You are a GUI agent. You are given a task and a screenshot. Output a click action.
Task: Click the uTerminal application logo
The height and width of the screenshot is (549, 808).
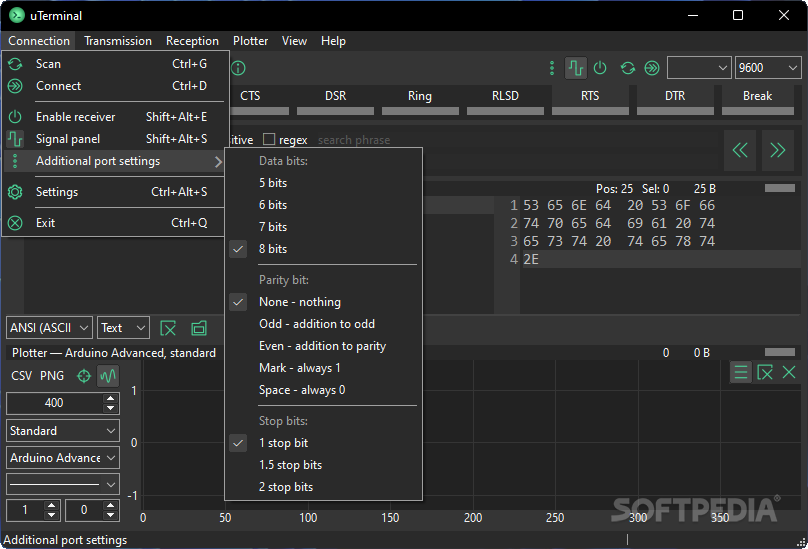(x=17, y=15)
